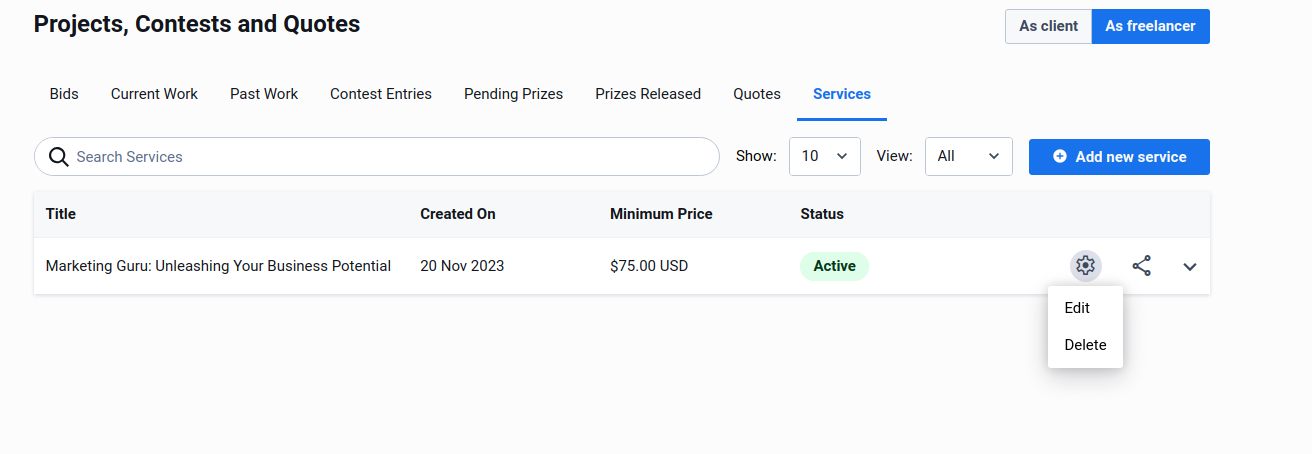The width and height of the screenshot is (1312, 454).
Task: Select Edit from the context menu
Action: pos(1077,308)
